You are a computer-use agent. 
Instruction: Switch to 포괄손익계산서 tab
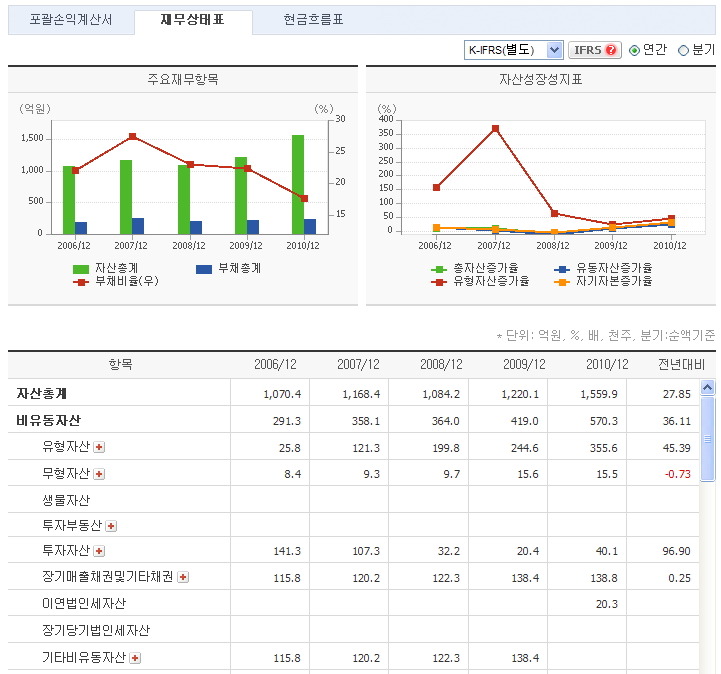click(x=70, y=20)
